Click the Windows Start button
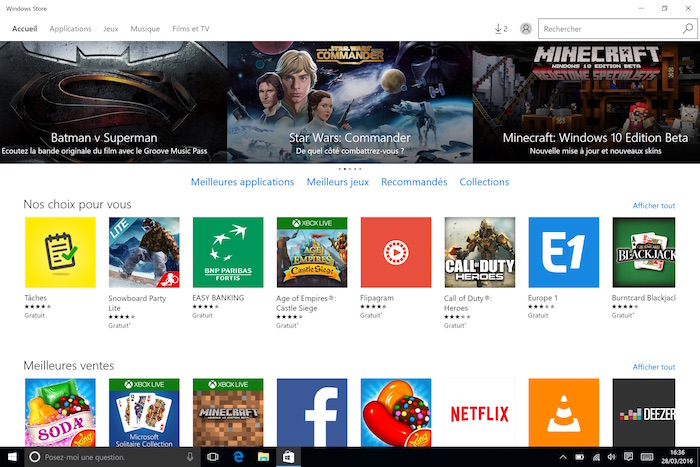This screenshot has height=467, width=700. (10, 457)
